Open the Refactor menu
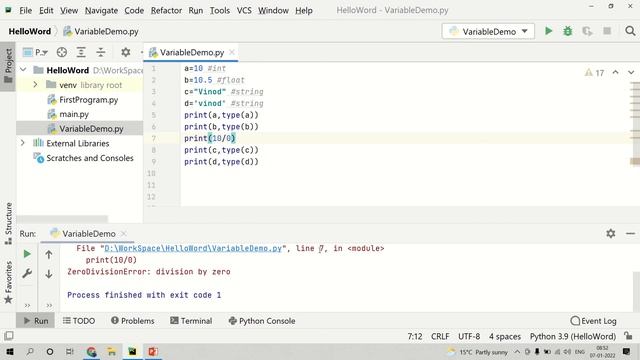Image resolution: width=640 pixels, height=360 pixels. tap(166, 10)
